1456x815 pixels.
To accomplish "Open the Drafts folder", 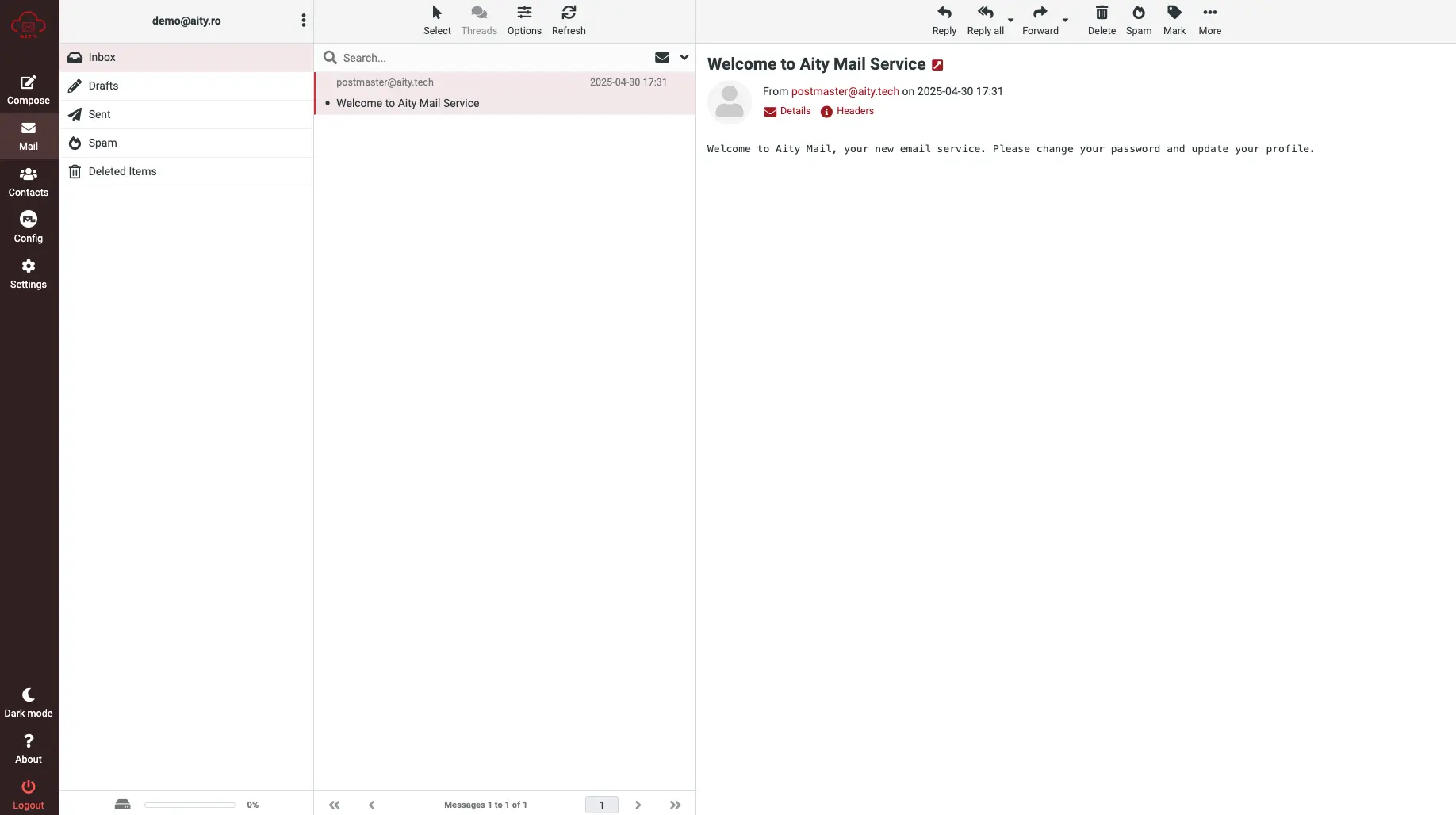I will tap(186, 86).
